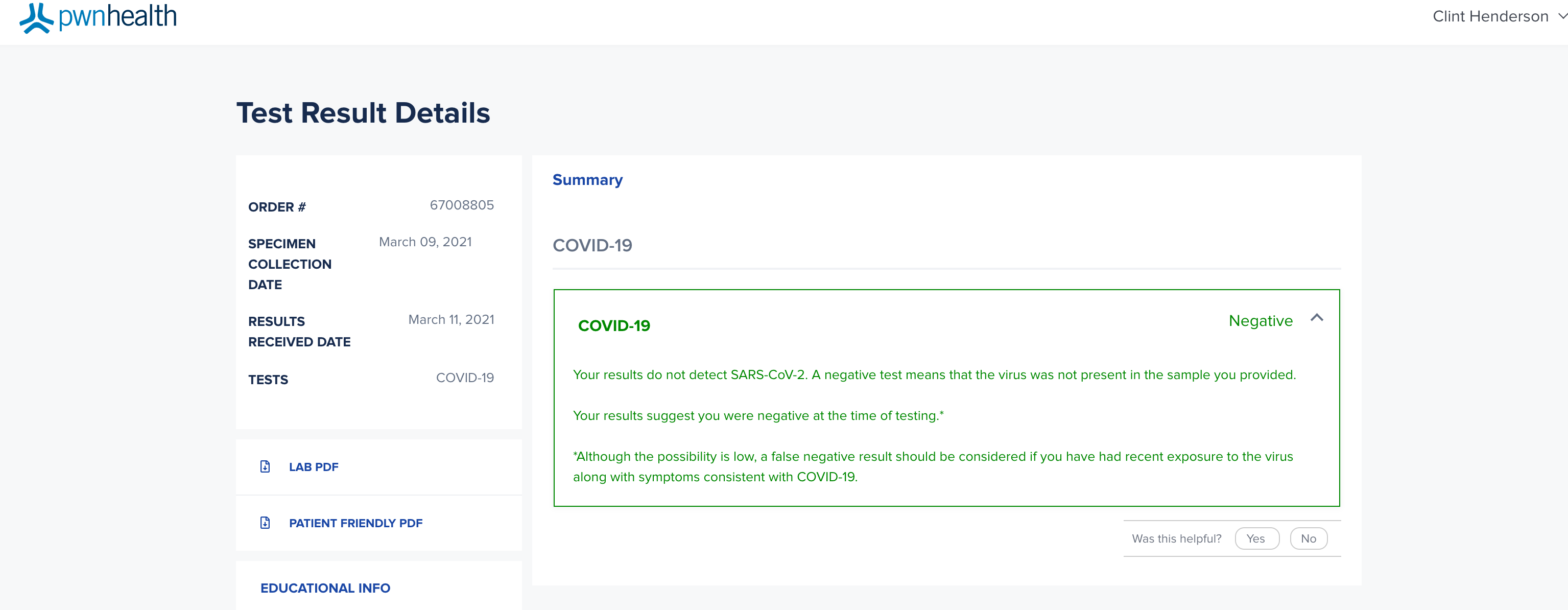Click the green Negative result status

tap(1261, 321)
